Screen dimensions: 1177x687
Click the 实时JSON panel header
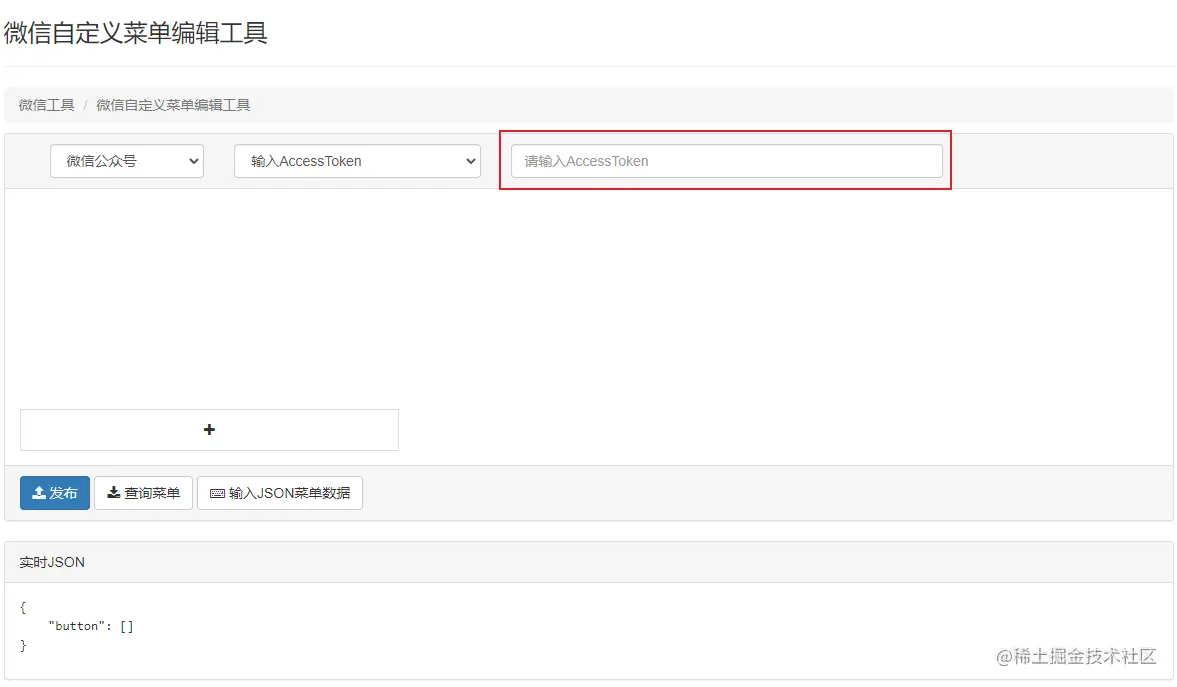(588, 562)
